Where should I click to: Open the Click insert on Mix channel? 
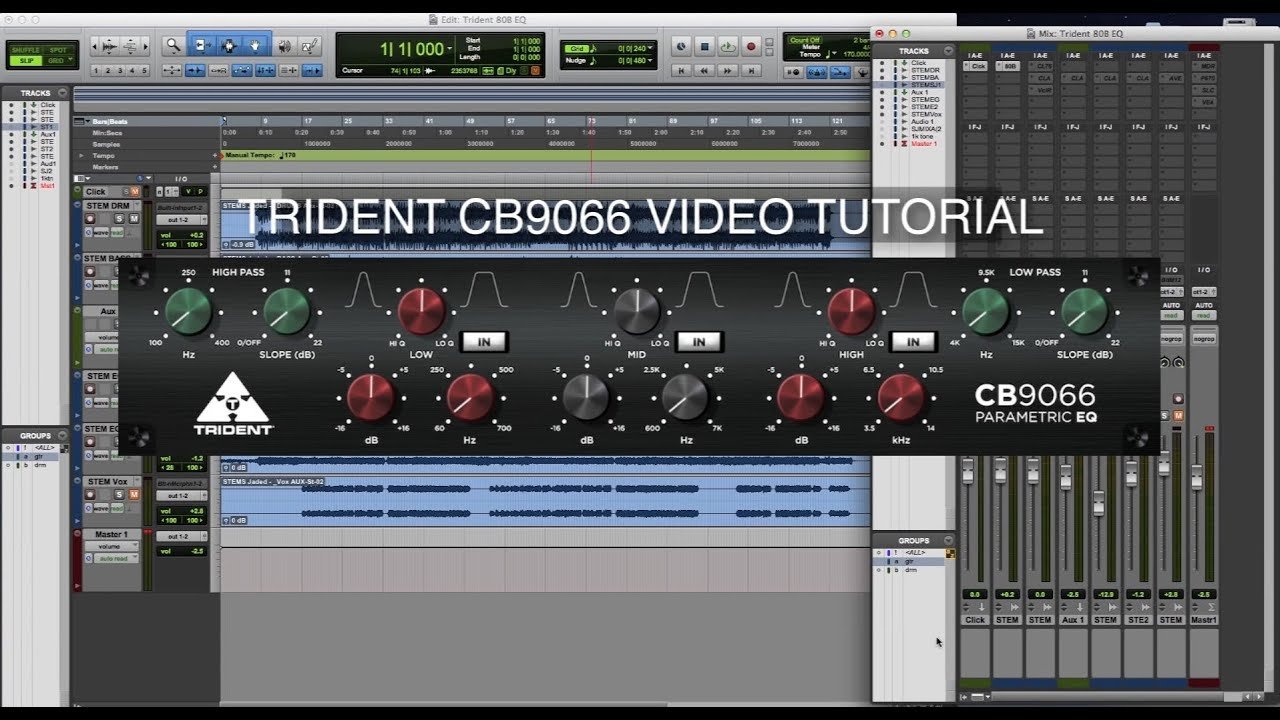pos(977,66)
